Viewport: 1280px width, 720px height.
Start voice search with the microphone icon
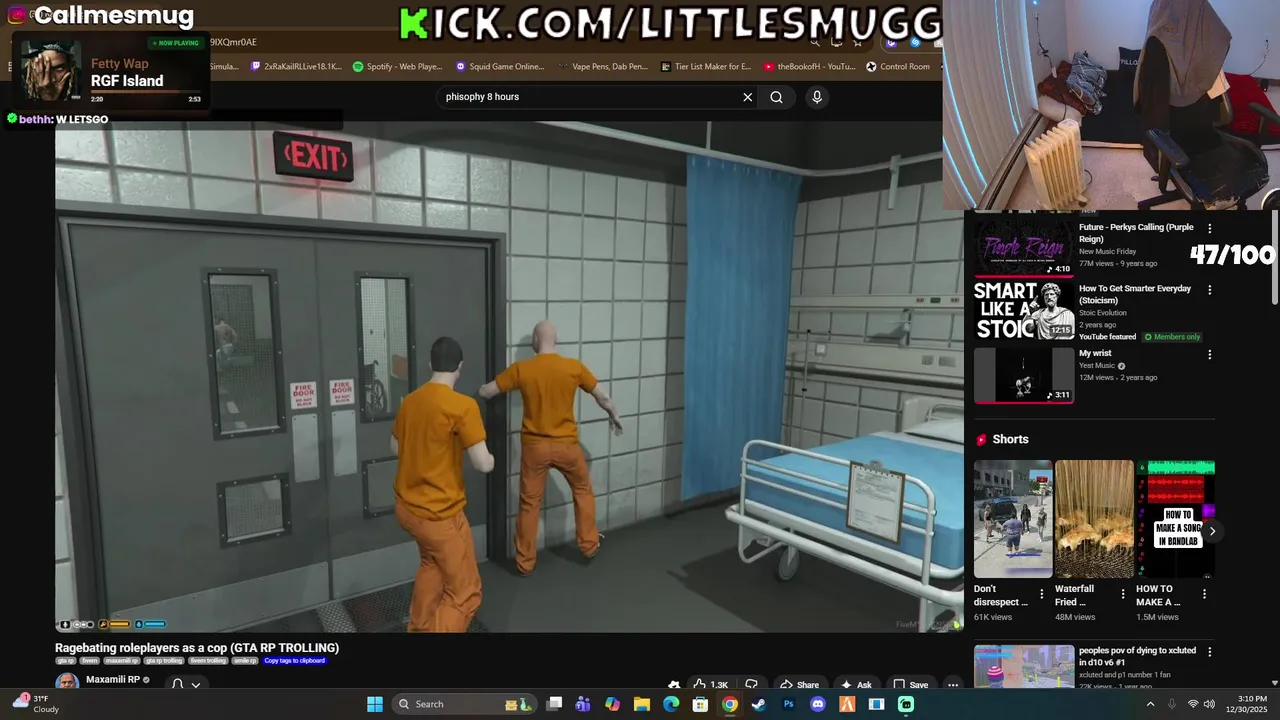point(817,97)
